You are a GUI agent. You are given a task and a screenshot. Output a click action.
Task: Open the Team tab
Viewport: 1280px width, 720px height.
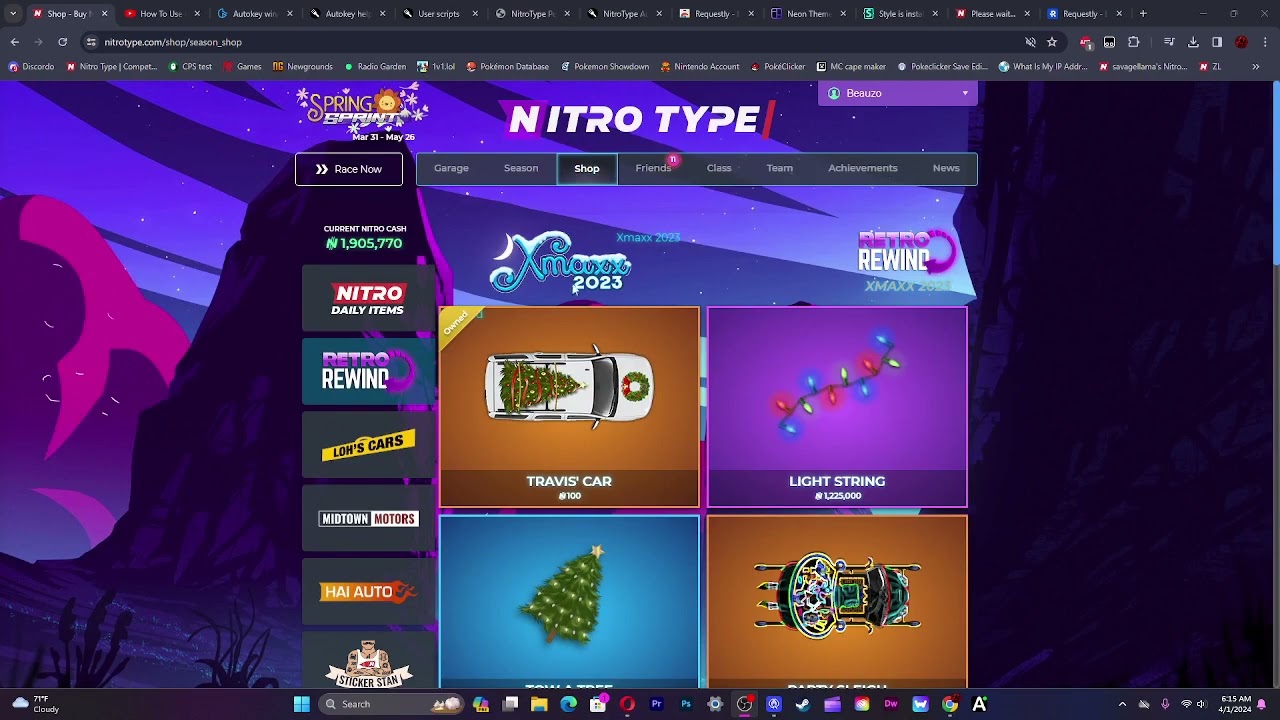pyautogui.click(x=780, y=168)
